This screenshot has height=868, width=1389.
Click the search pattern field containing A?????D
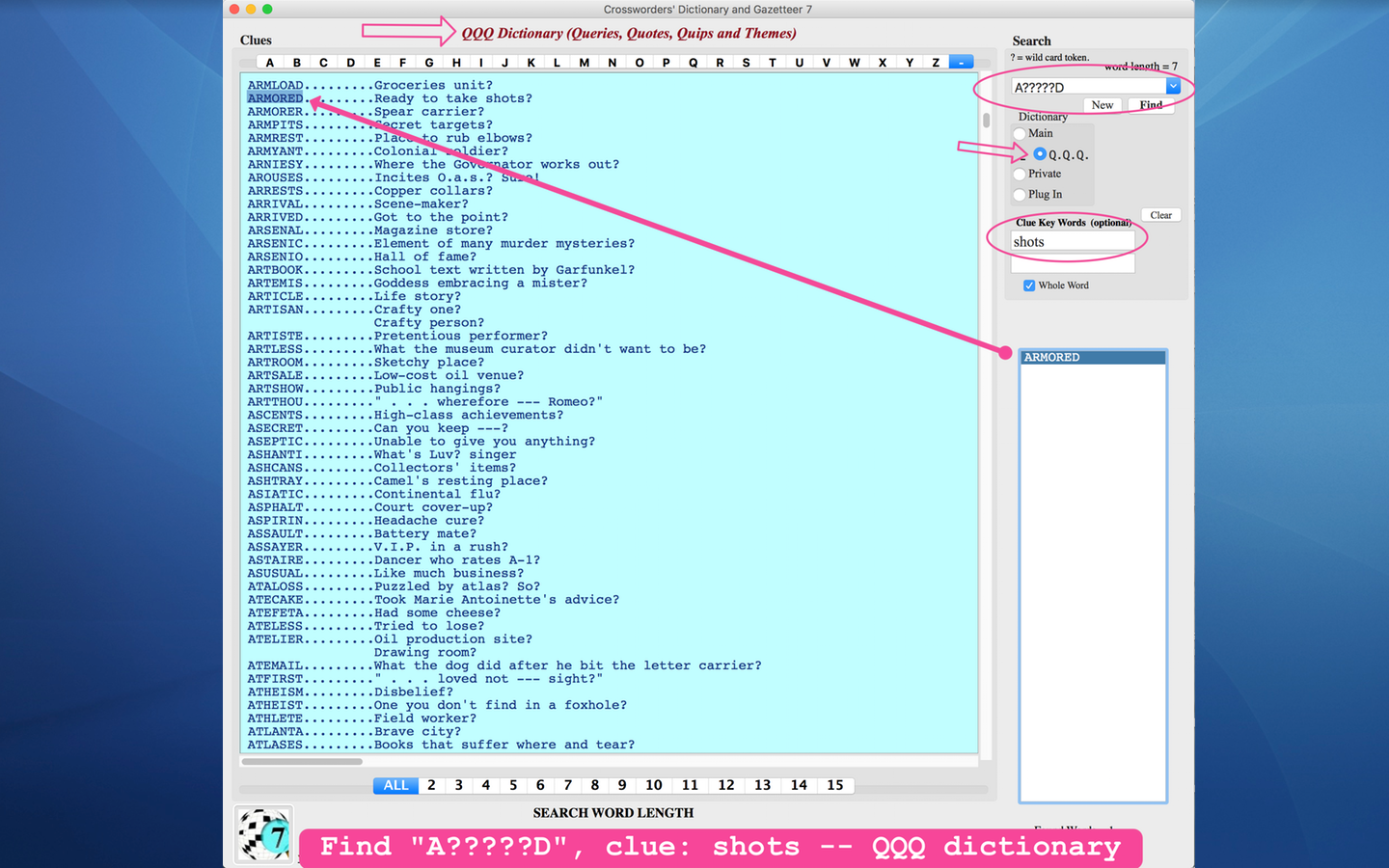tap(1088, 87)
